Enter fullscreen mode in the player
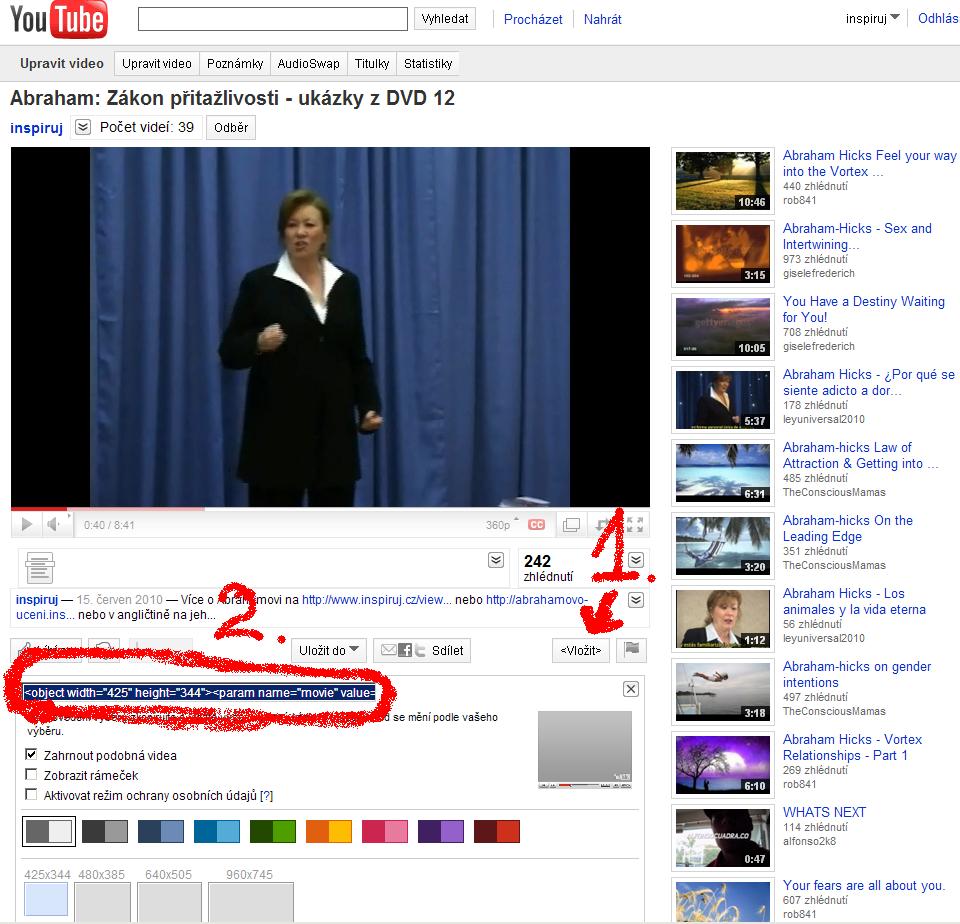The height and width of the screenshot is (924, 960). (635, 524)
